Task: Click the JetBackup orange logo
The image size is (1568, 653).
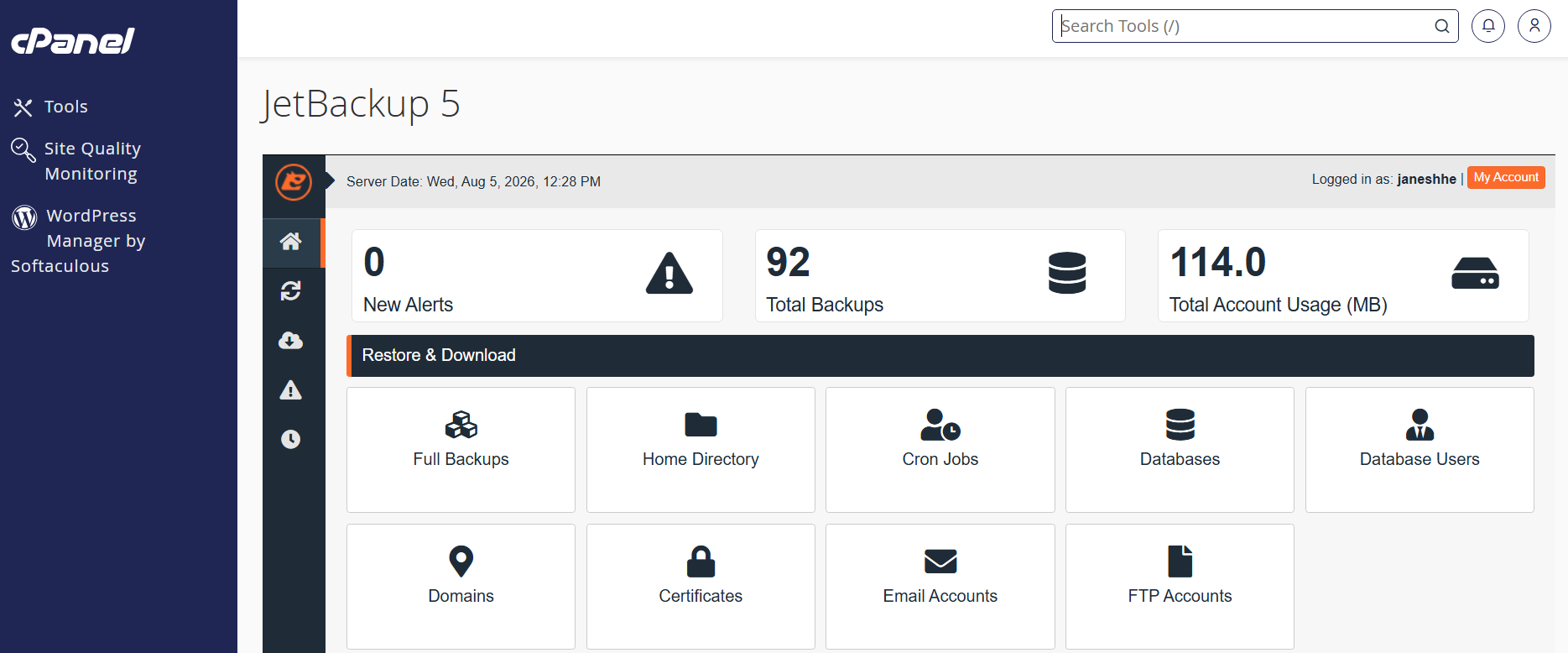Action: [294, 181]
